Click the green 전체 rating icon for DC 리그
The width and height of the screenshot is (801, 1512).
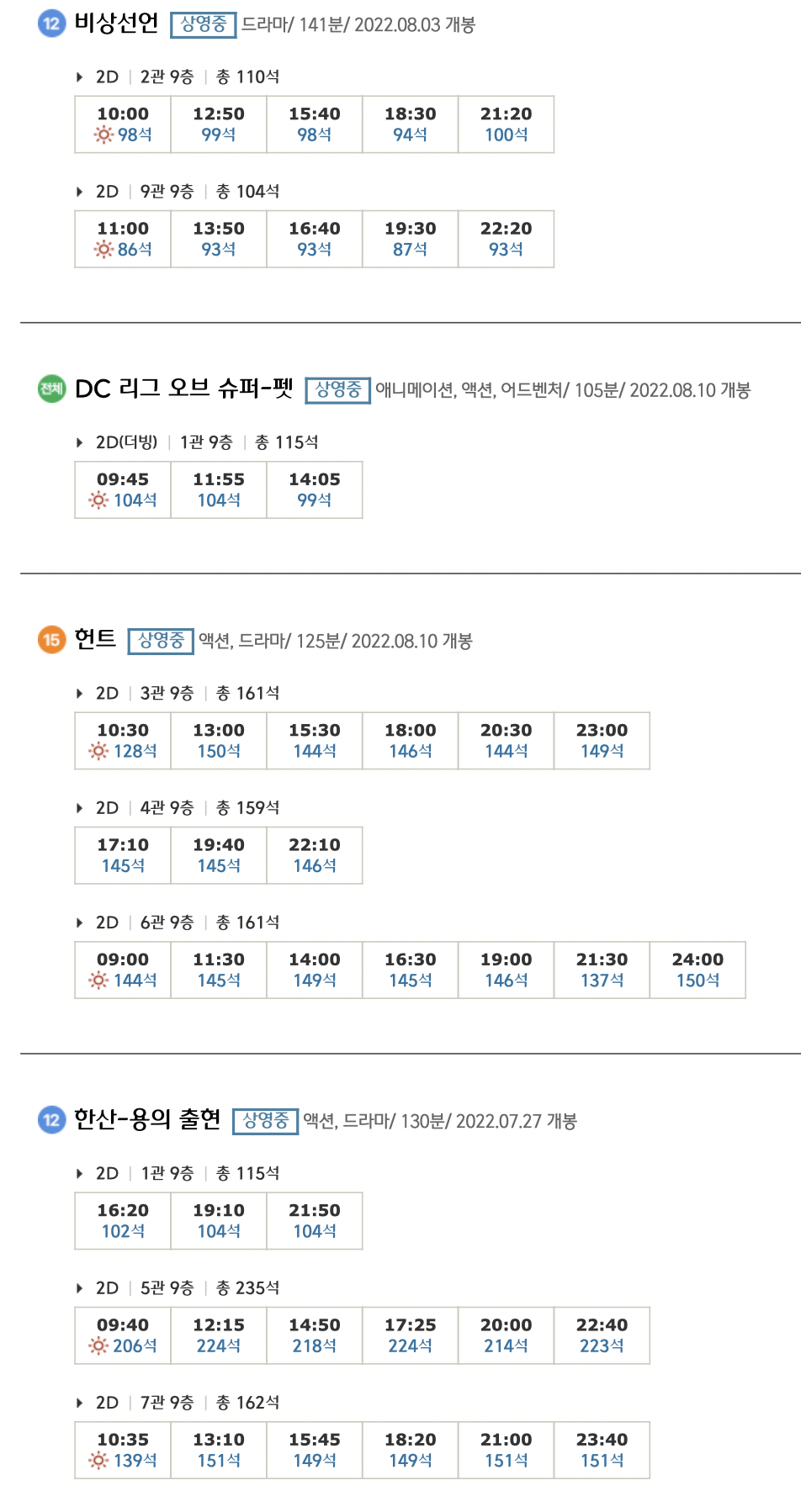pos(51,389)
